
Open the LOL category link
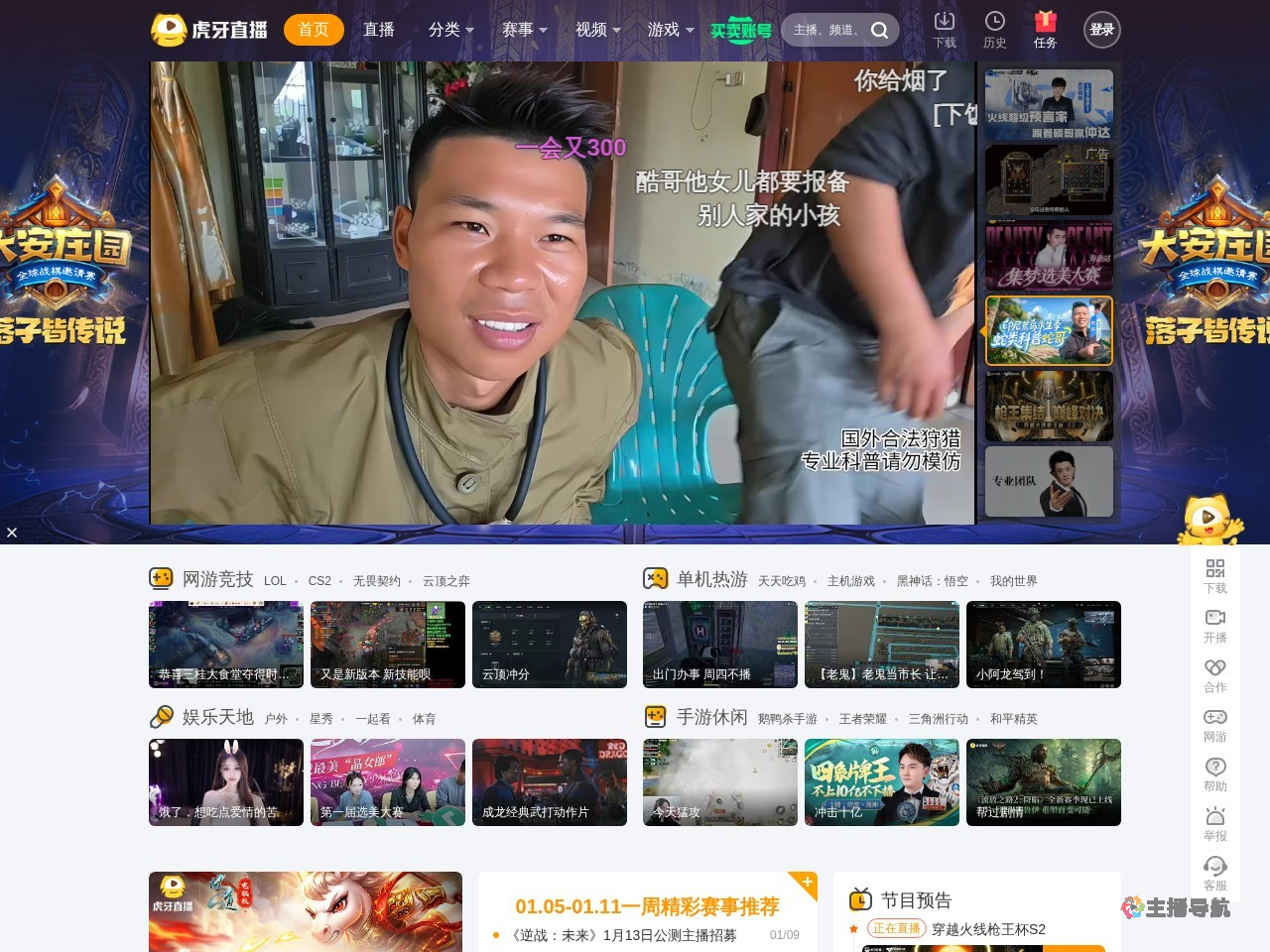[275, 581]
